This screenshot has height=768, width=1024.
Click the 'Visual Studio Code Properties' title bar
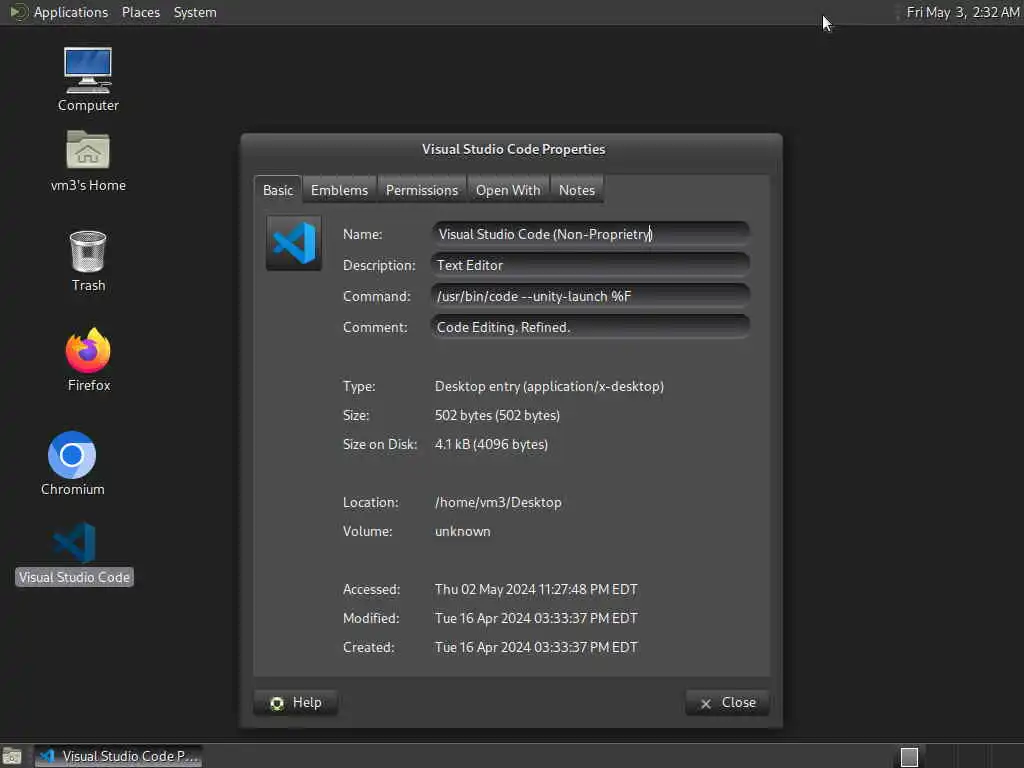pyautogui.click(x=513, y=149)
